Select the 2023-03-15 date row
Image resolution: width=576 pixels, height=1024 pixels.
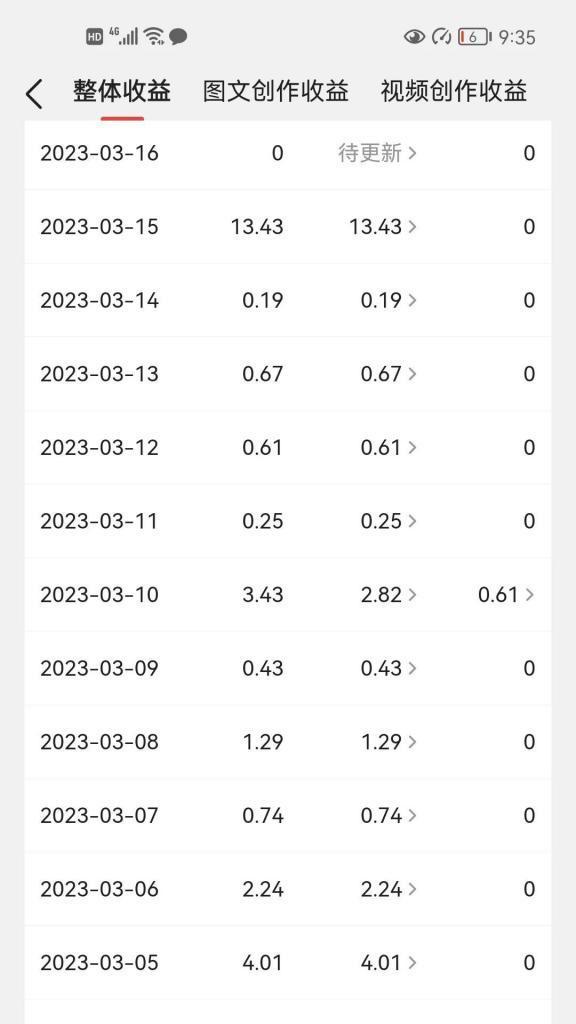pos(288,227)
